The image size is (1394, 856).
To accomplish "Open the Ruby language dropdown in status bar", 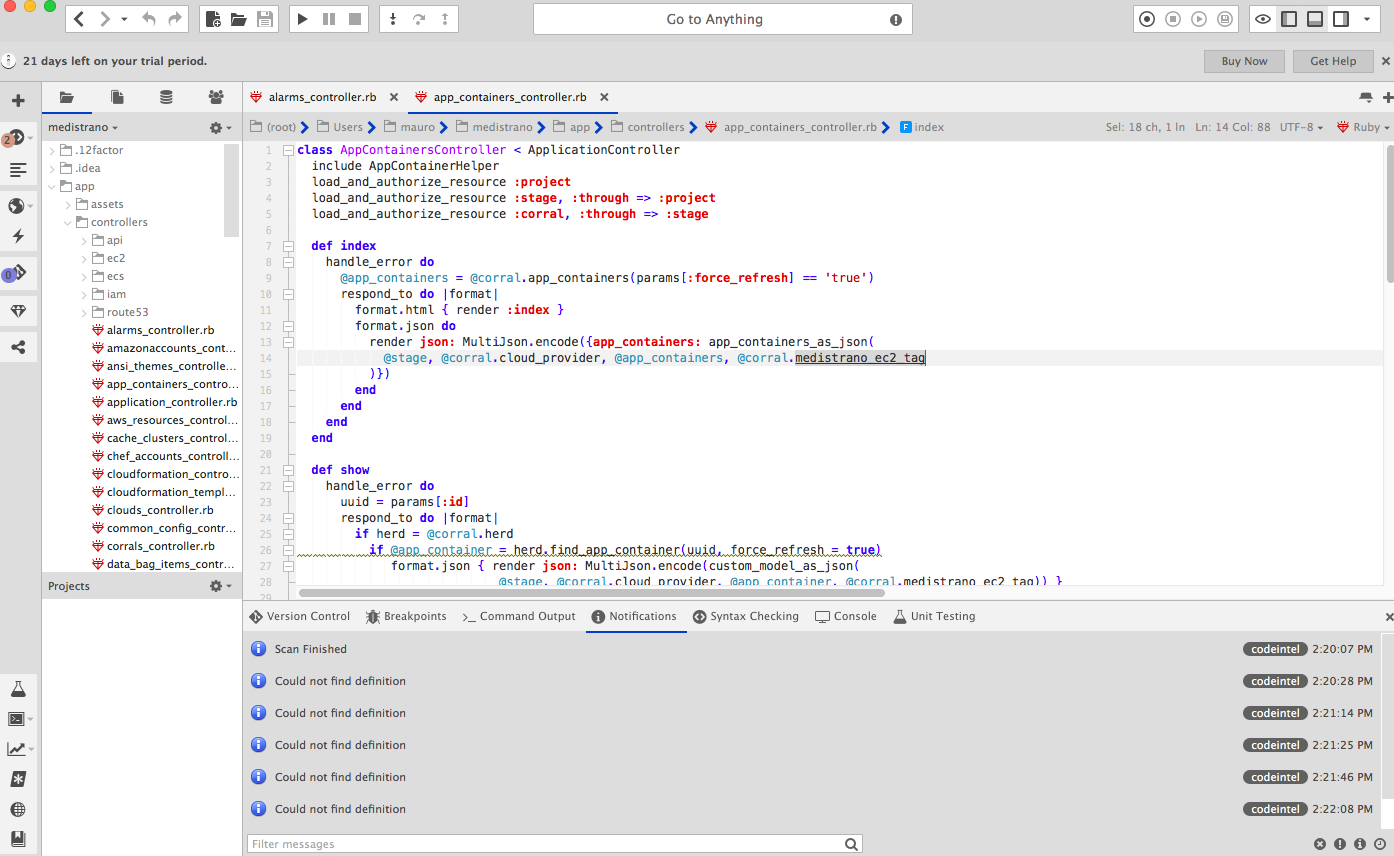I will coord(1364,127).
